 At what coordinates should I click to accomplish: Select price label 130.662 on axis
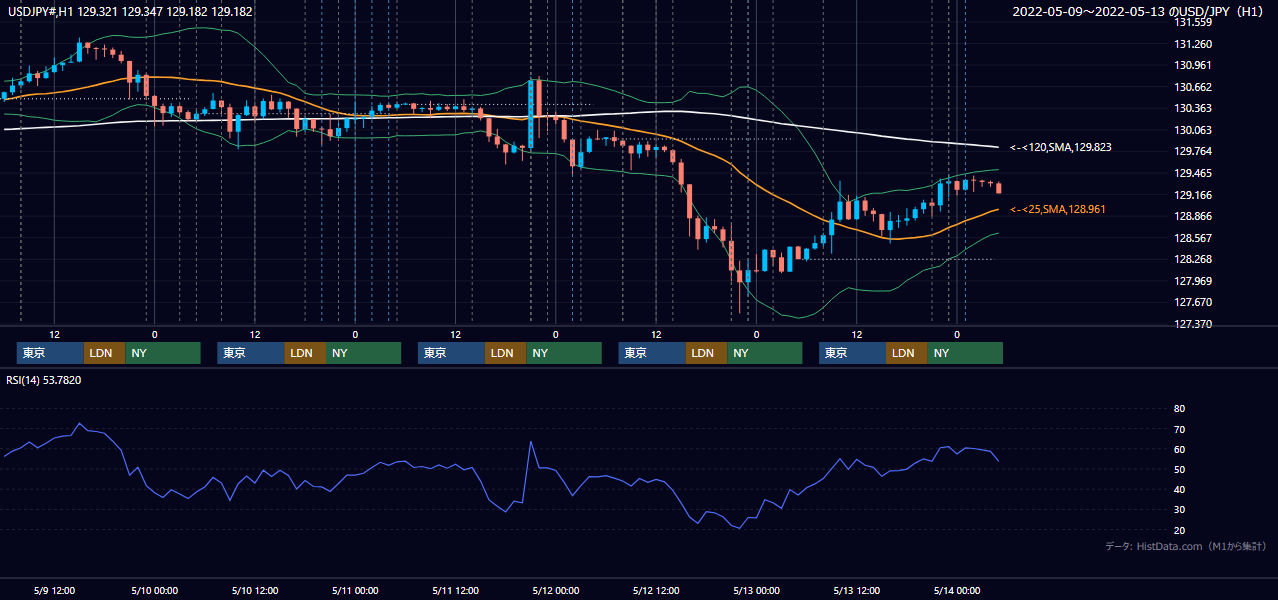(1193, 87)
